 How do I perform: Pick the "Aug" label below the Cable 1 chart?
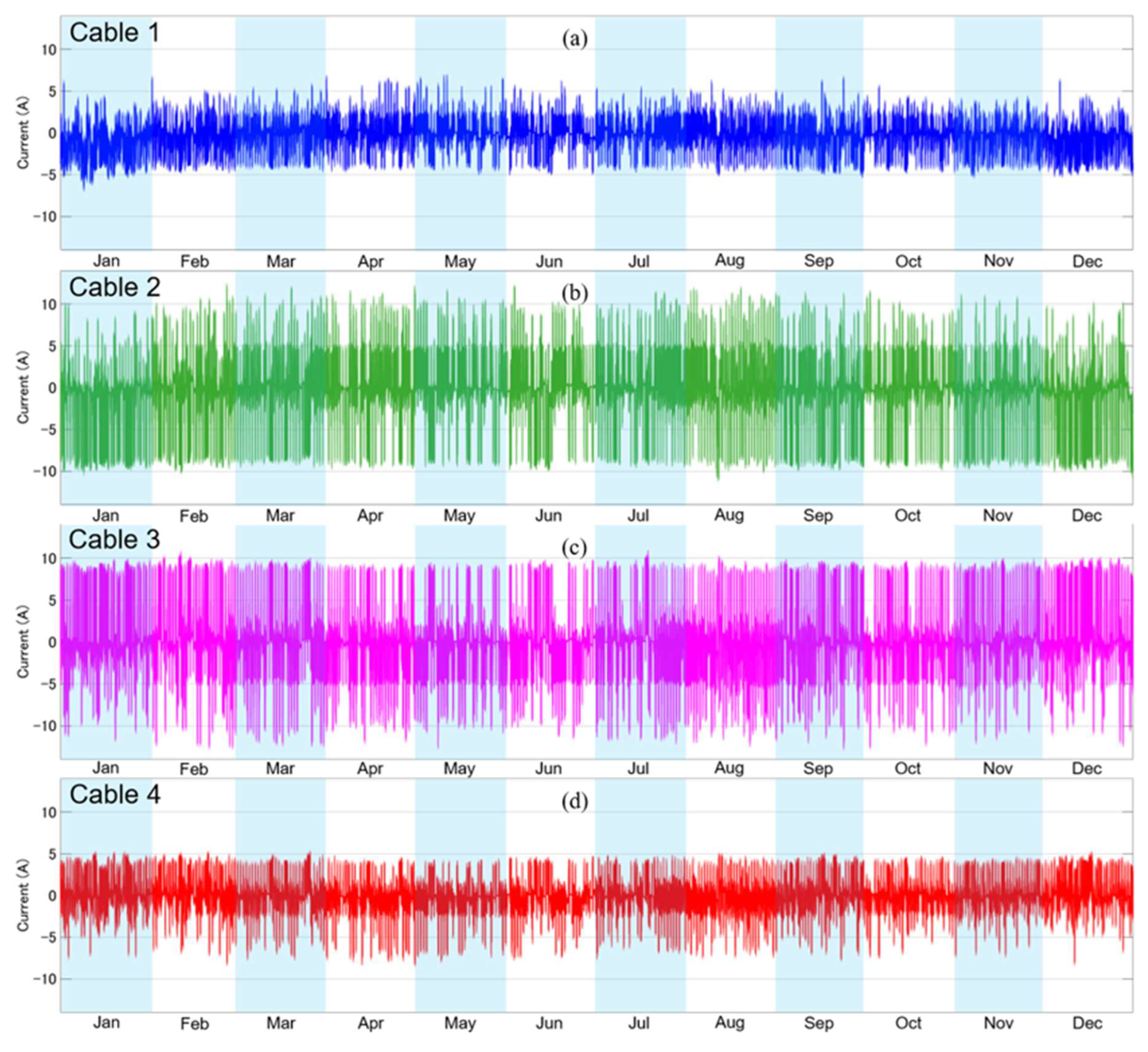(x=729, y=261)
